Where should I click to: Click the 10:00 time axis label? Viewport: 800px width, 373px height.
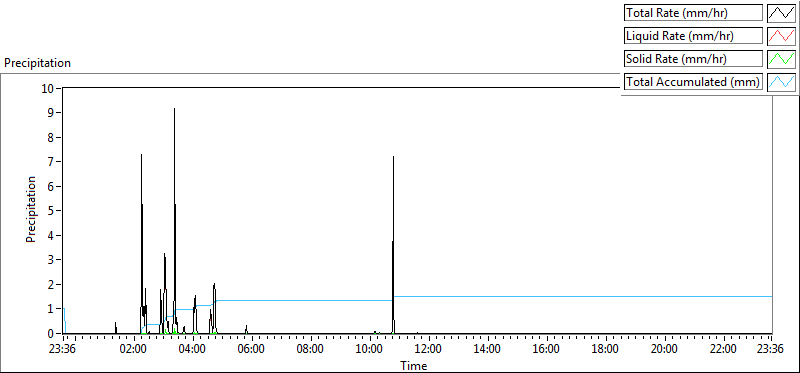click(370, 350)
